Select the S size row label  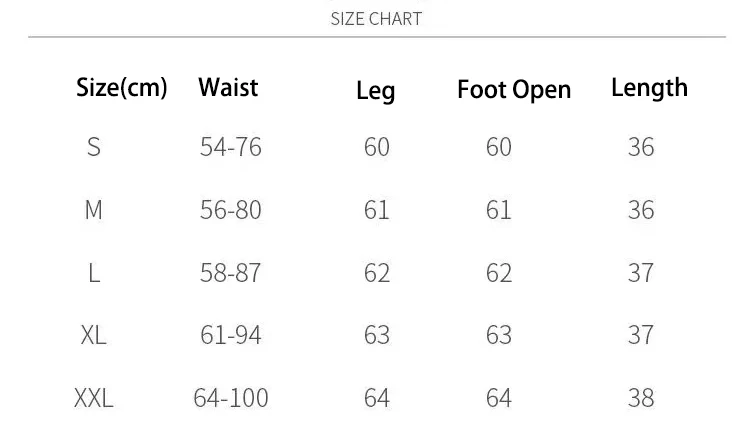click(94, 147)
